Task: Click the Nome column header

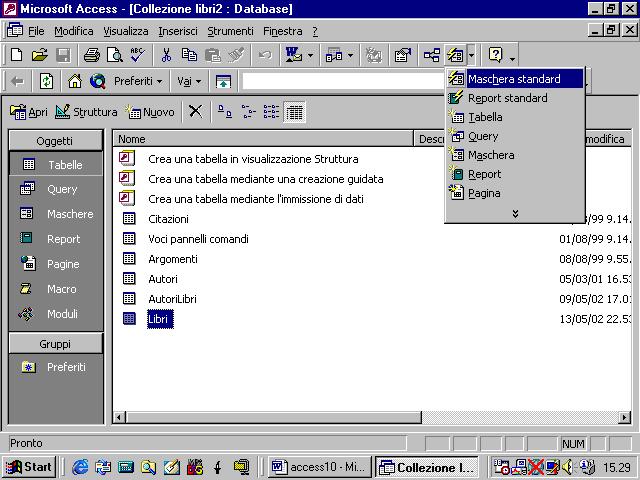Action: click(263, 139)
